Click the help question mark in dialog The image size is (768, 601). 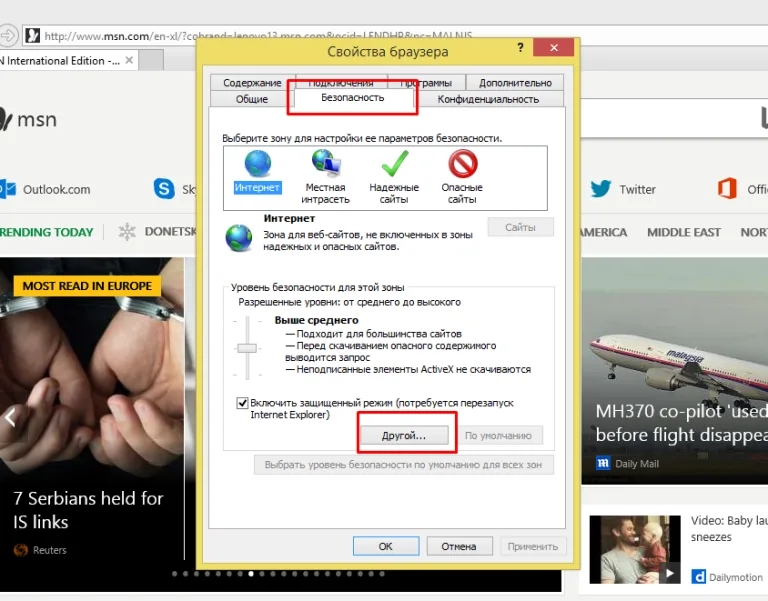(520, 47)
